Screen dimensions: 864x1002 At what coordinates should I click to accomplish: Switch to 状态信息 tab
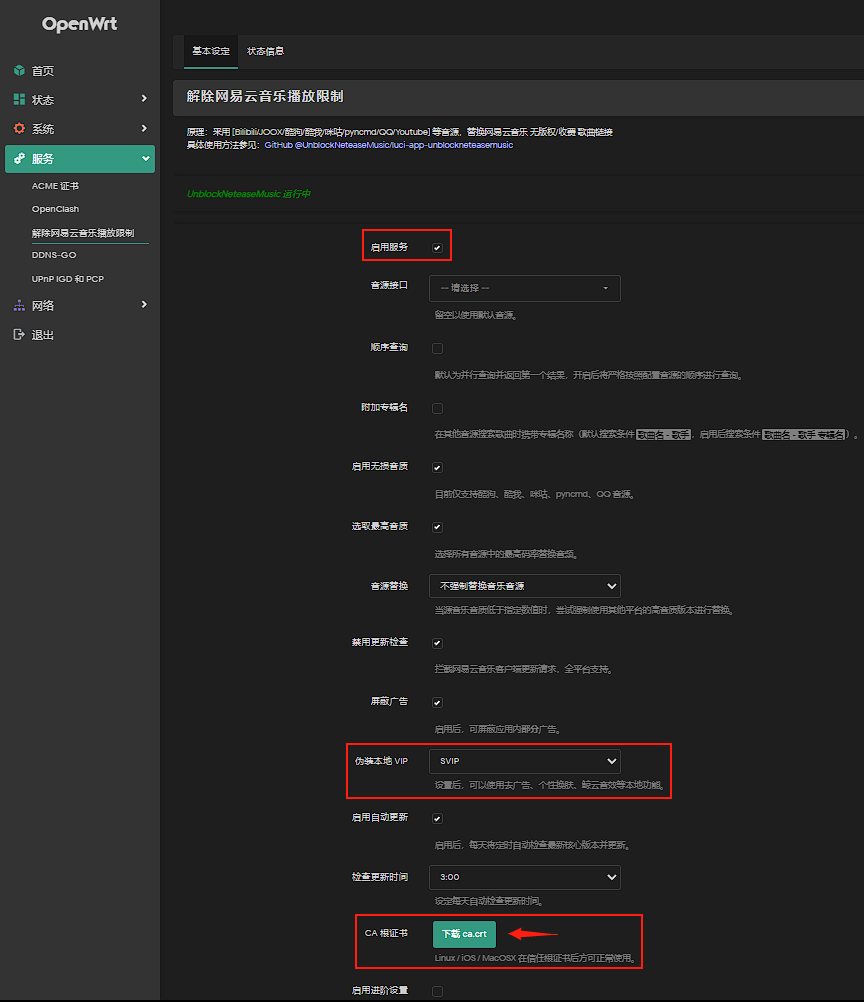[265, 51]
